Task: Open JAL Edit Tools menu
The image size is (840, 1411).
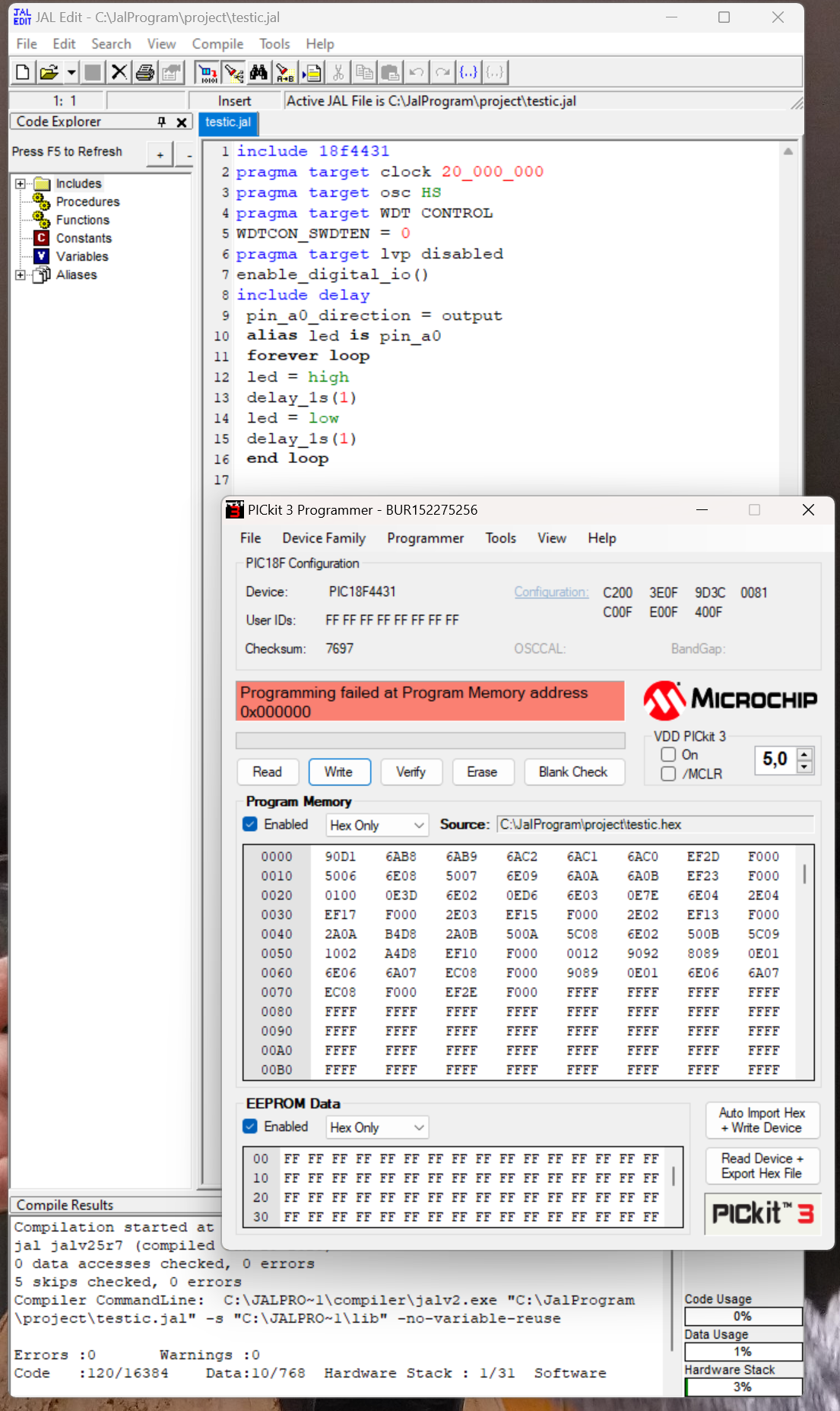Action: coord(274,44)
